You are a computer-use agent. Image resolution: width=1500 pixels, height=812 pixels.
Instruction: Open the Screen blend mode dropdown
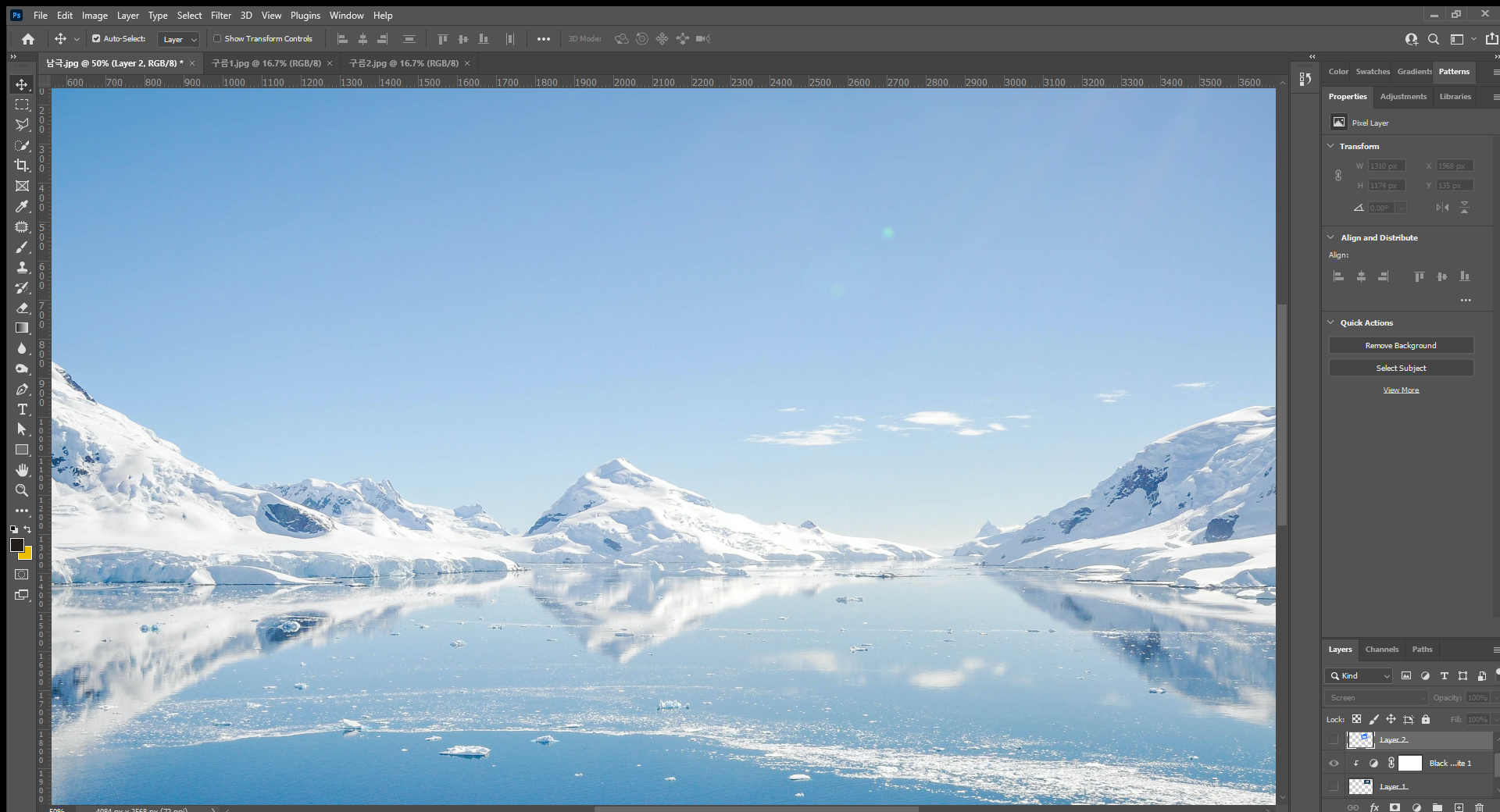coord(1376,697)
